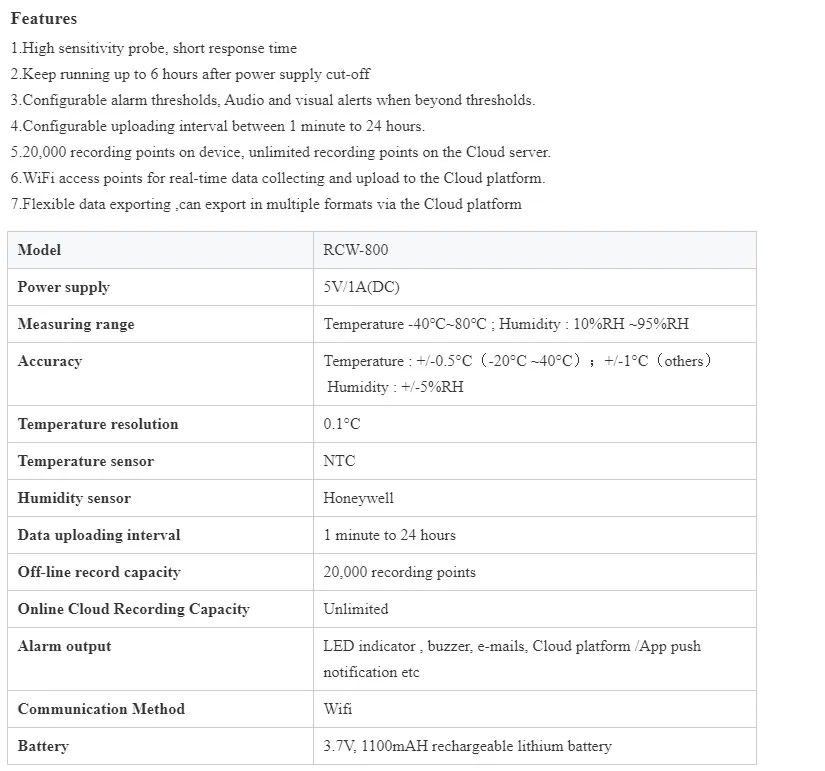Select the Data uploading interval label
Viewport: 825px width, 771px height.
tap(98, 535)
